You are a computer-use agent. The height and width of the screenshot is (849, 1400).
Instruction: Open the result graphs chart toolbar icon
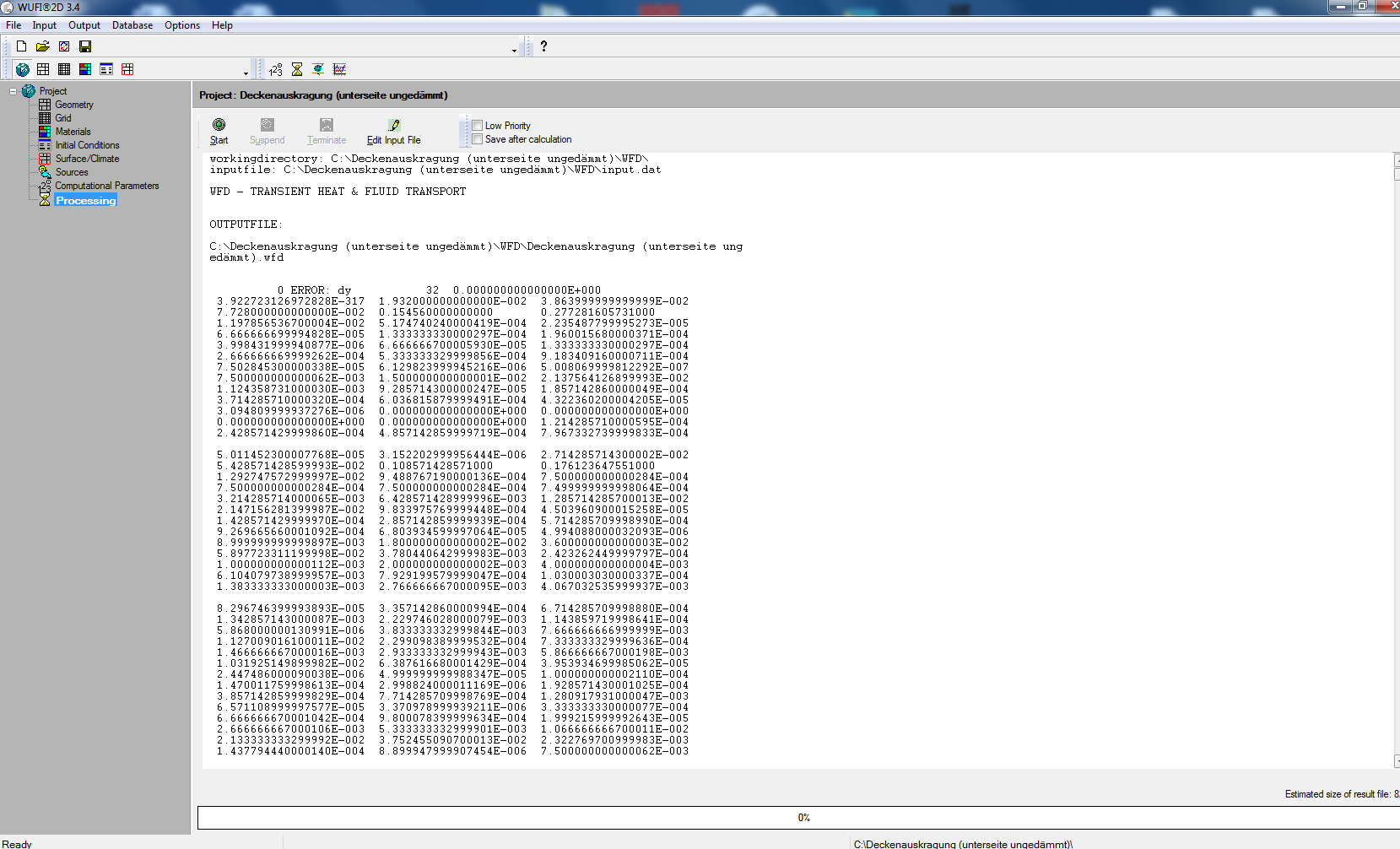click(339, 69)
